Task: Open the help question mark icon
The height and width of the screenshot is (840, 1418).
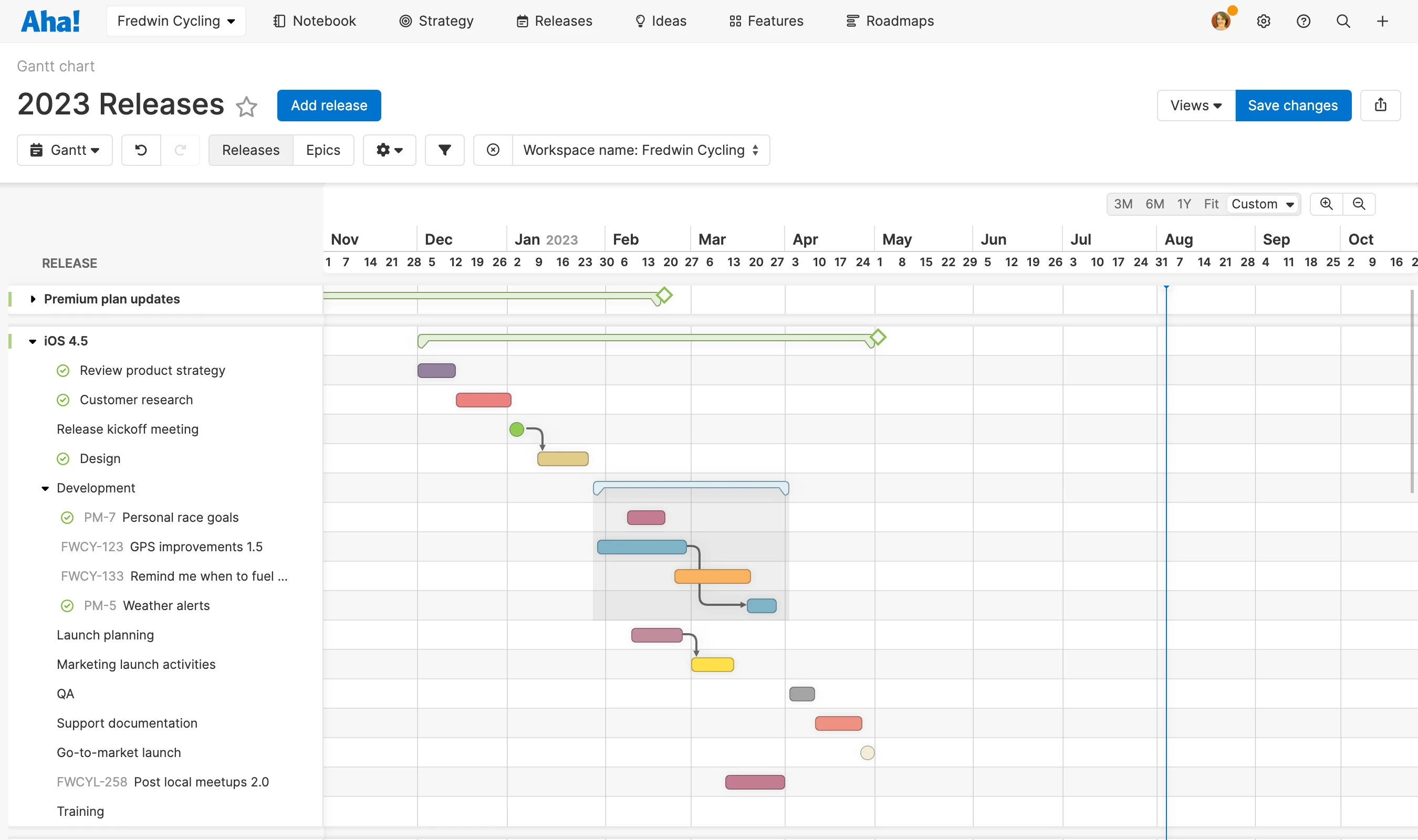Action: pyautogui.click(x=1303, y=22)
